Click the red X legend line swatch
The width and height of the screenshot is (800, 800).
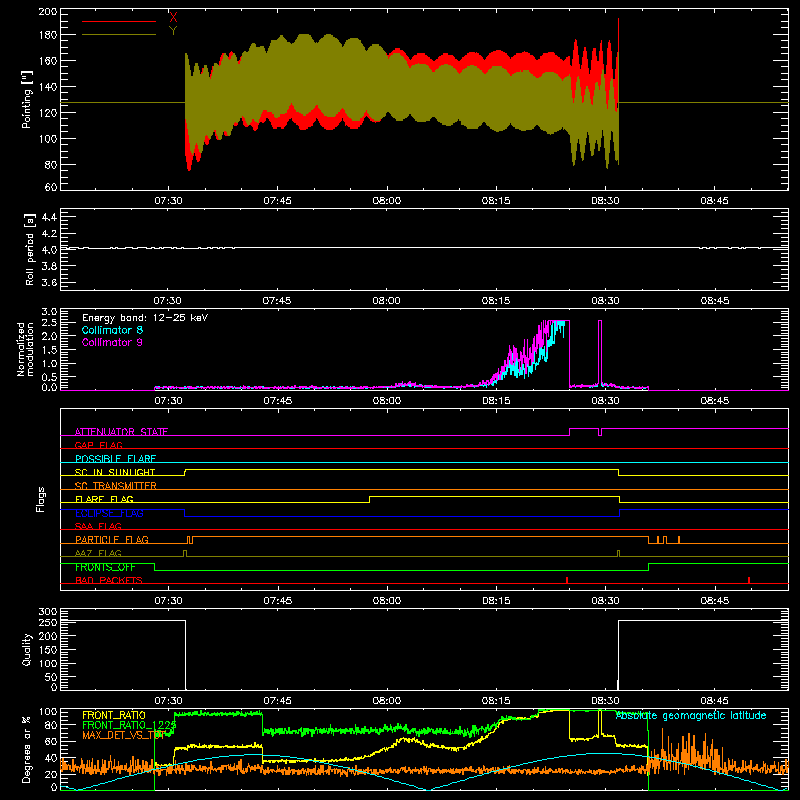119,21
